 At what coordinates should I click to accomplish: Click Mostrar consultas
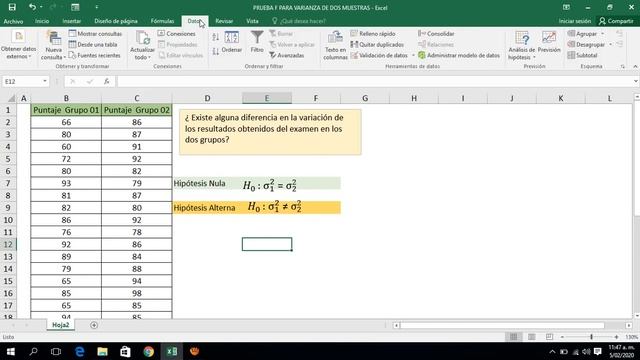(x=96, y=33)
